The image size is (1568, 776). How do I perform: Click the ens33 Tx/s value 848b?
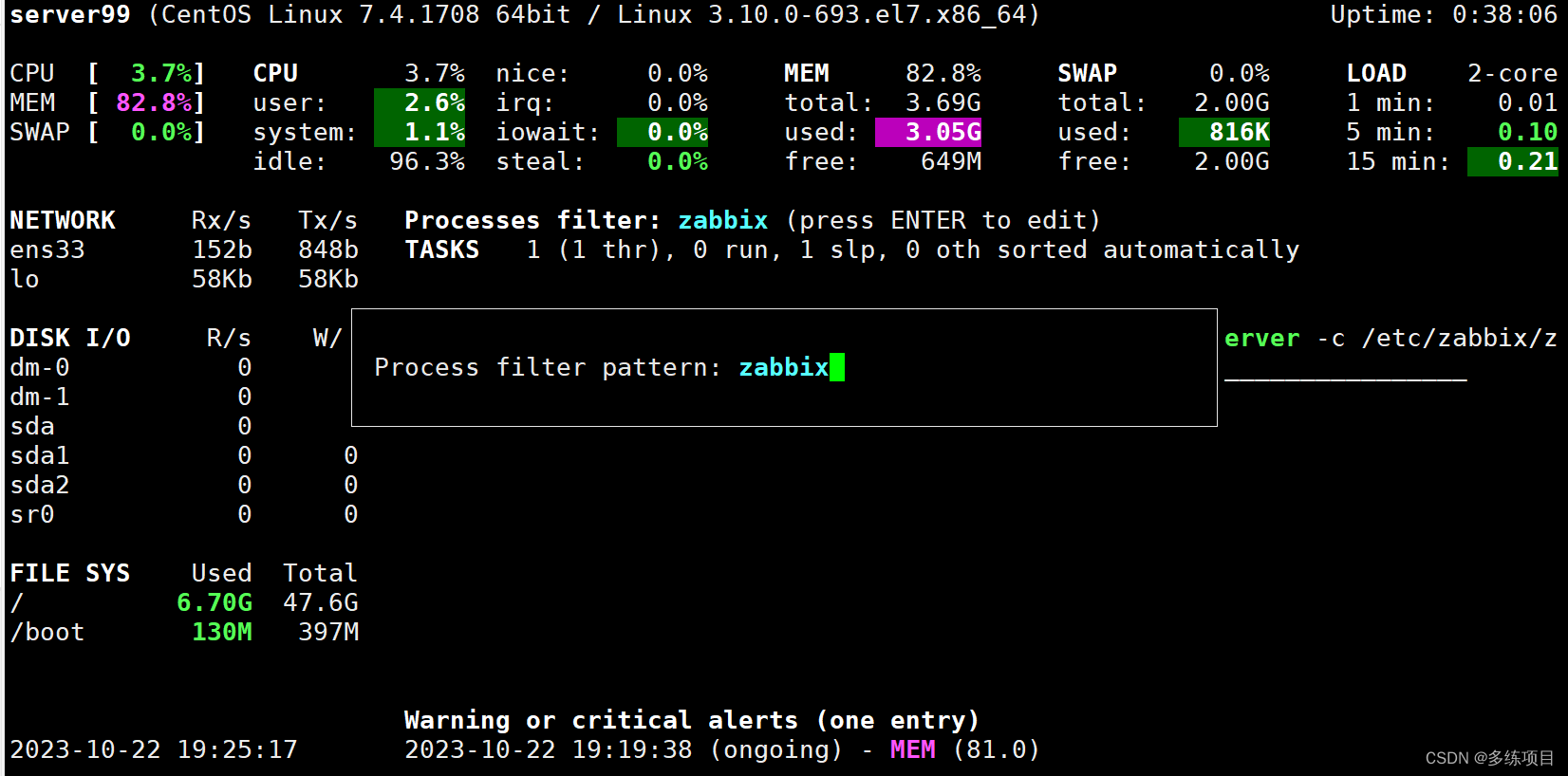(x=328, y=249)
